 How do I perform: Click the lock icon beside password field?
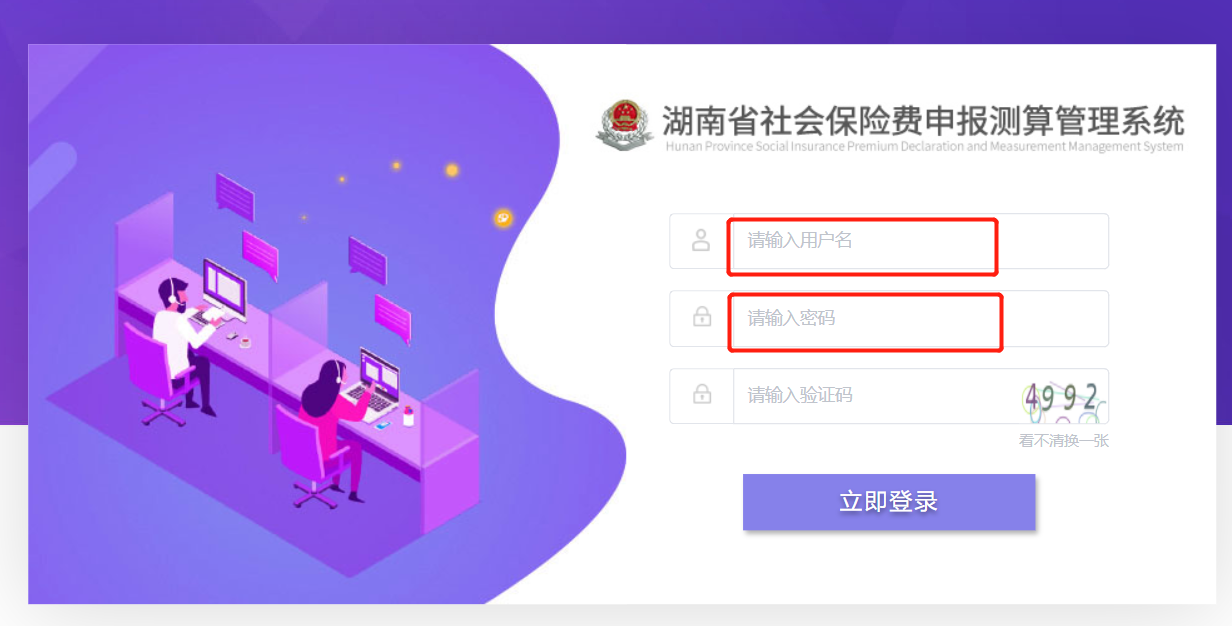702,318
